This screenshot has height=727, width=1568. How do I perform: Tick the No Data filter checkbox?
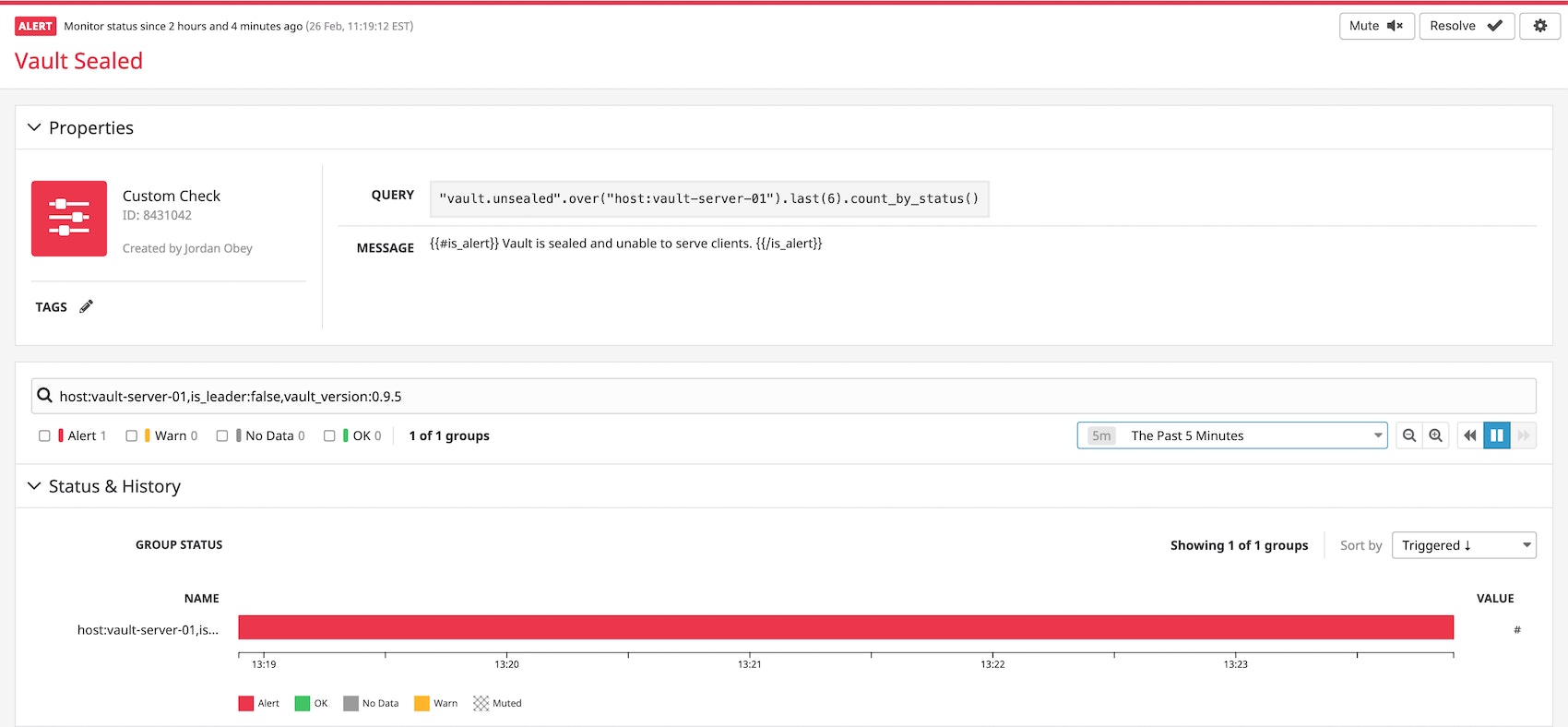[222, 435]
